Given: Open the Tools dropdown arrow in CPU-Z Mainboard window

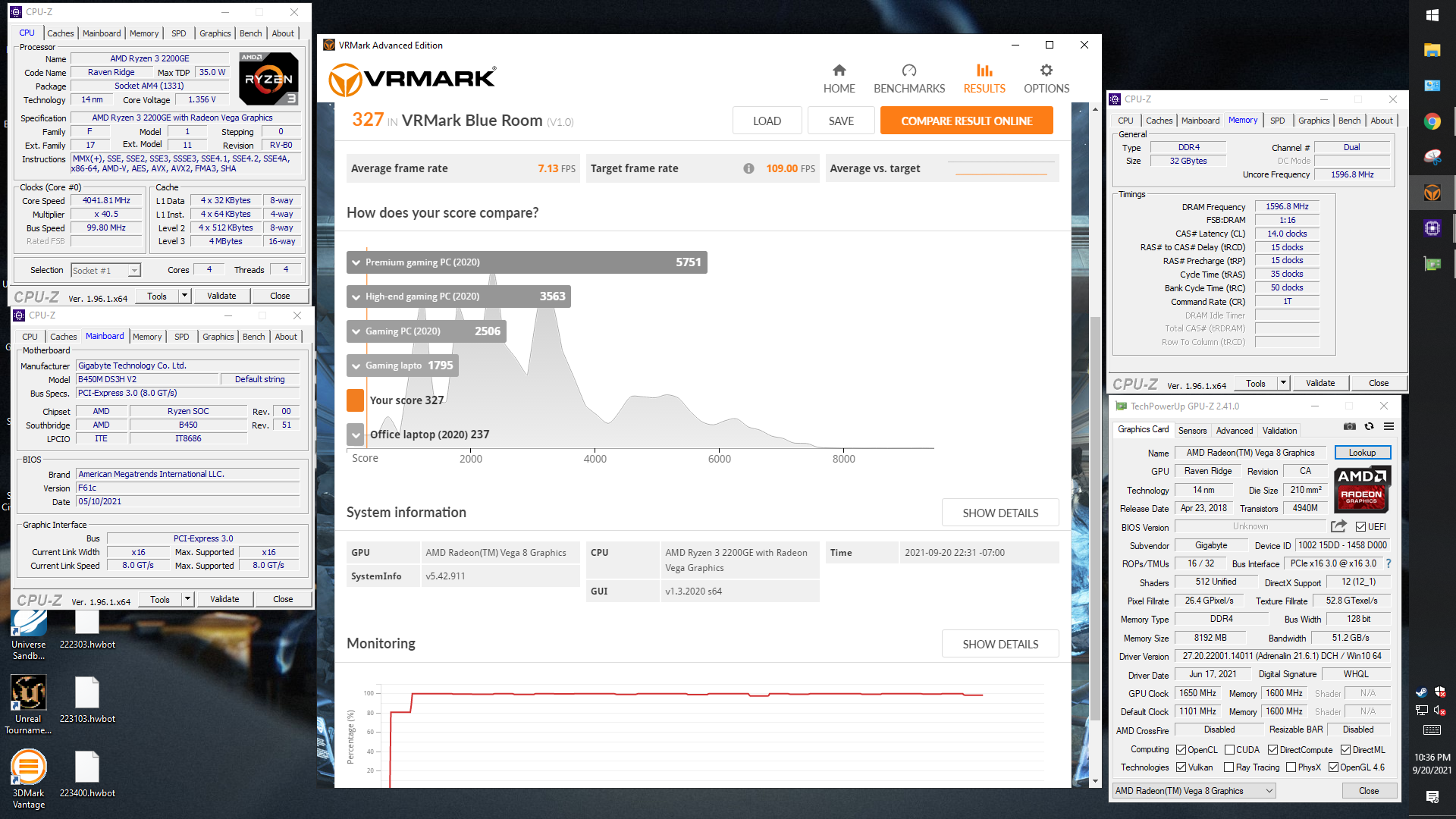Looking at the screenshot, I should (187, 599).
